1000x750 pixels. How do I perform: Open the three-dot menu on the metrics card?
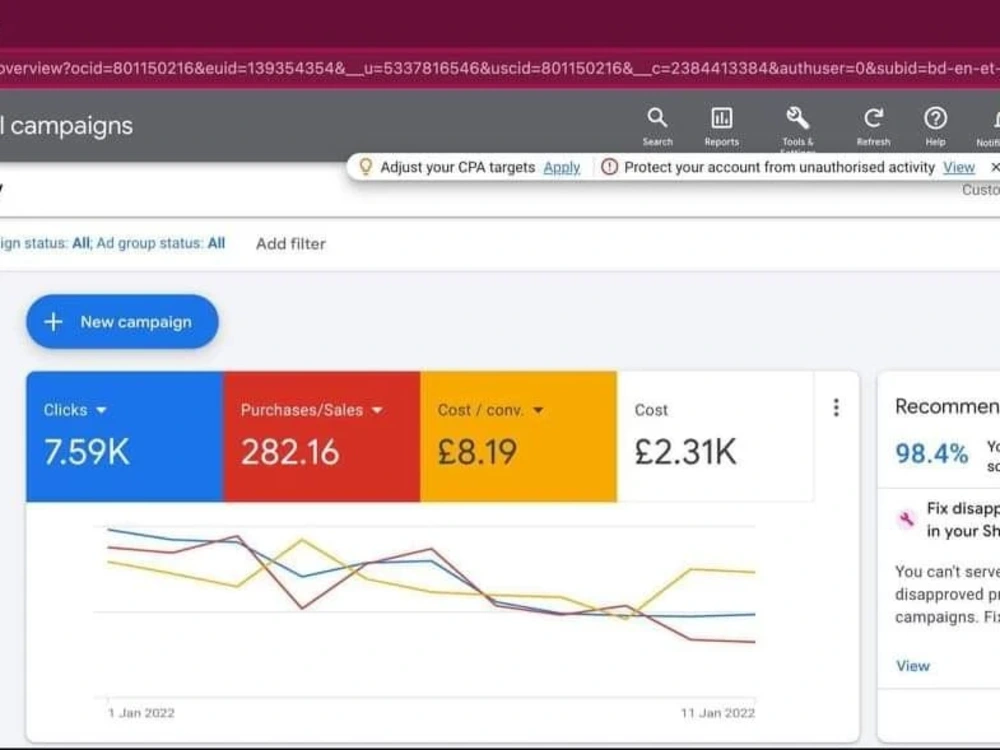836,408
